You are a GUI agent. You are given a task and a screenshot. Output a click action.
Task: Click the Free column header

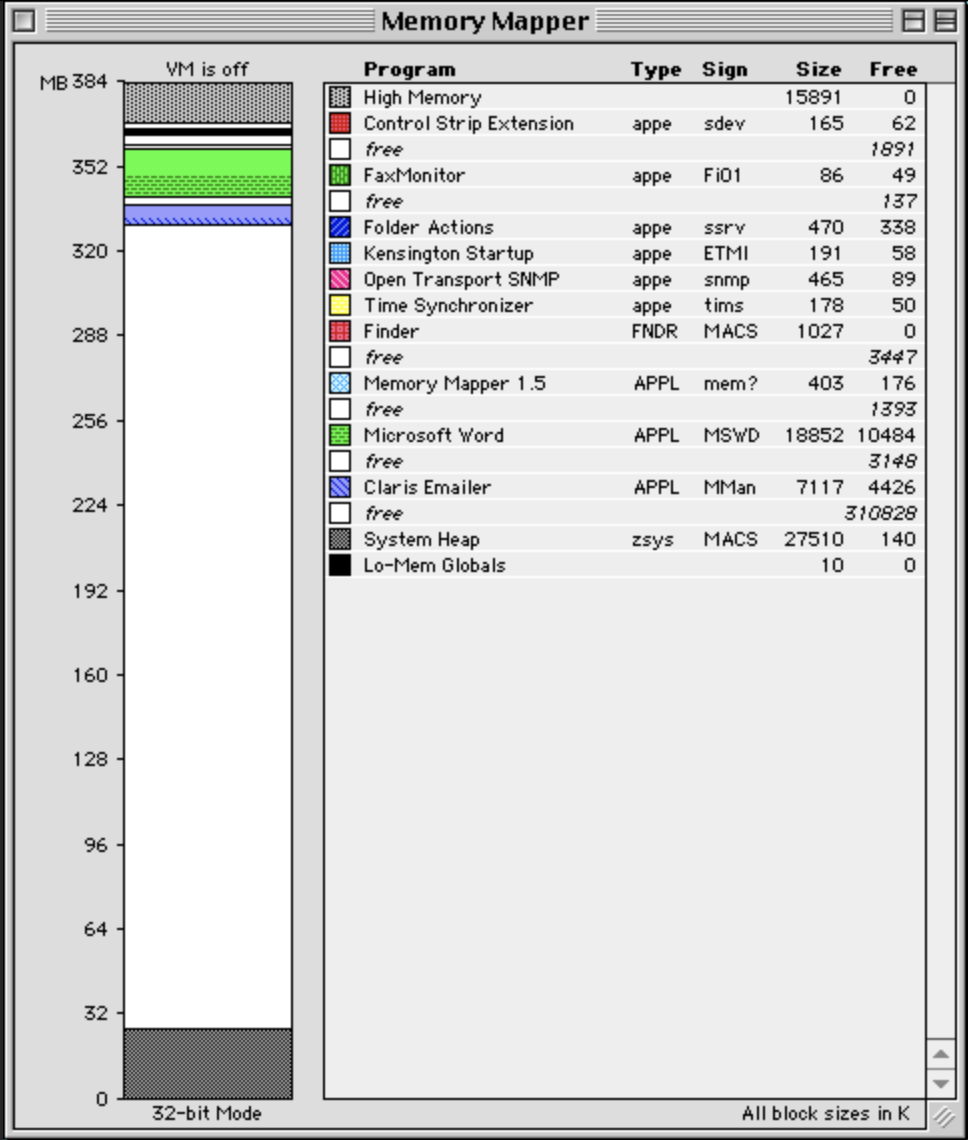coord(892,70)
